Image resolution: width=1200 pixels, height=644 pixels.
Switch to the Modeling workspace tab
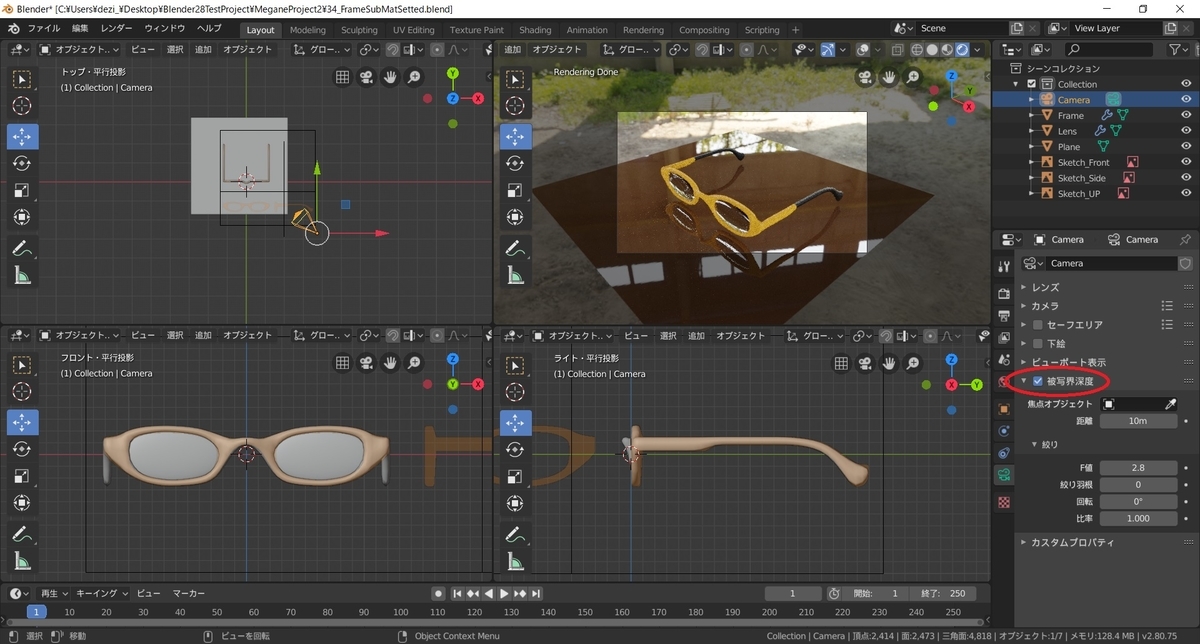[x=308, y=30]
